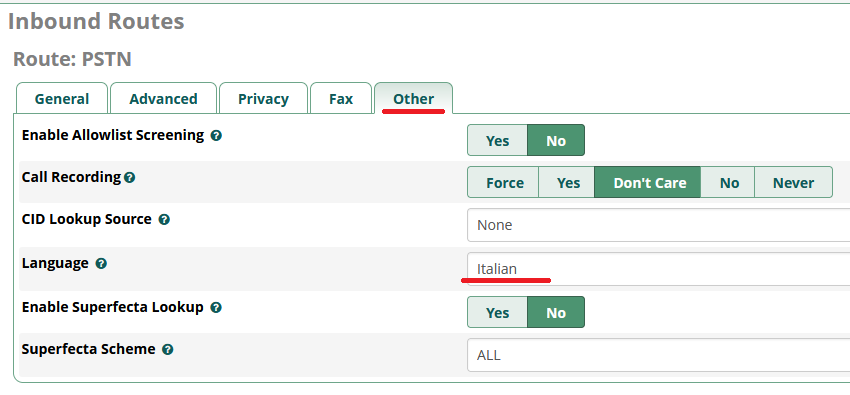Open help for Enable Allowlist Screening
The height and width of the screenshot is (395, 850).
(216, 135)
